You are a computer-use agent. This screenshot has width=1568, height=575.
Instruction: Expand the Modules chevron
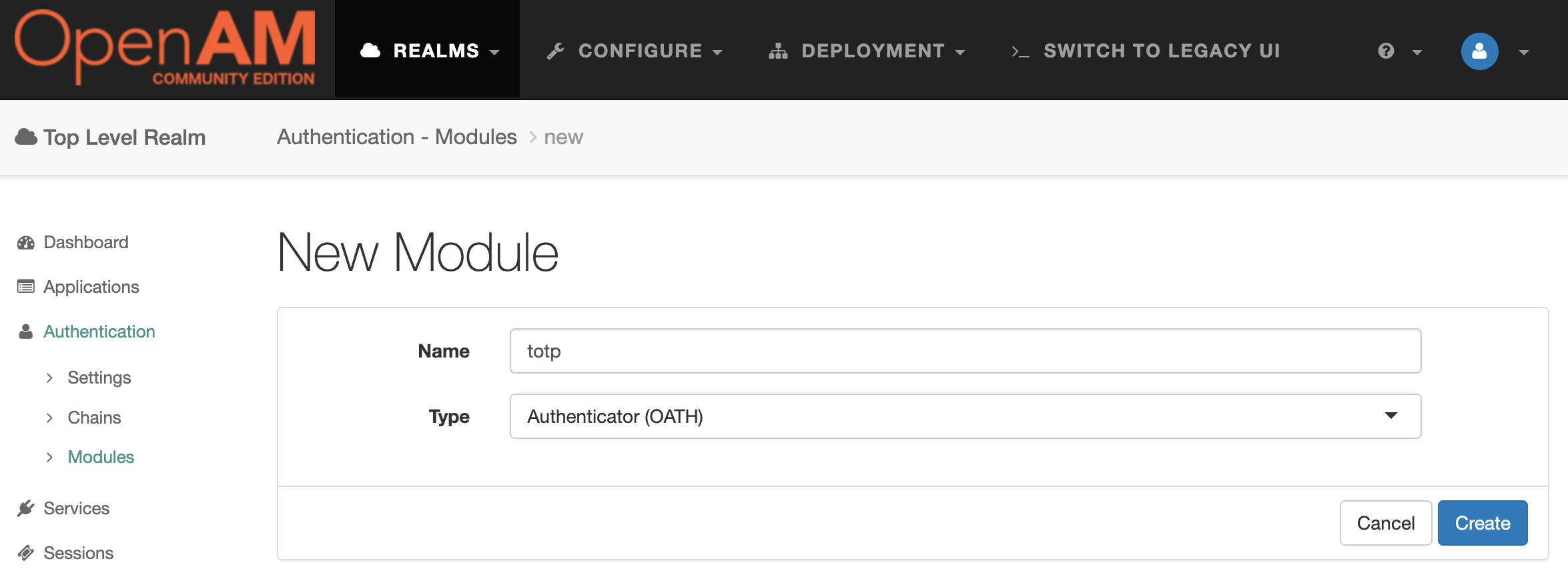click(x=49, y=457)
